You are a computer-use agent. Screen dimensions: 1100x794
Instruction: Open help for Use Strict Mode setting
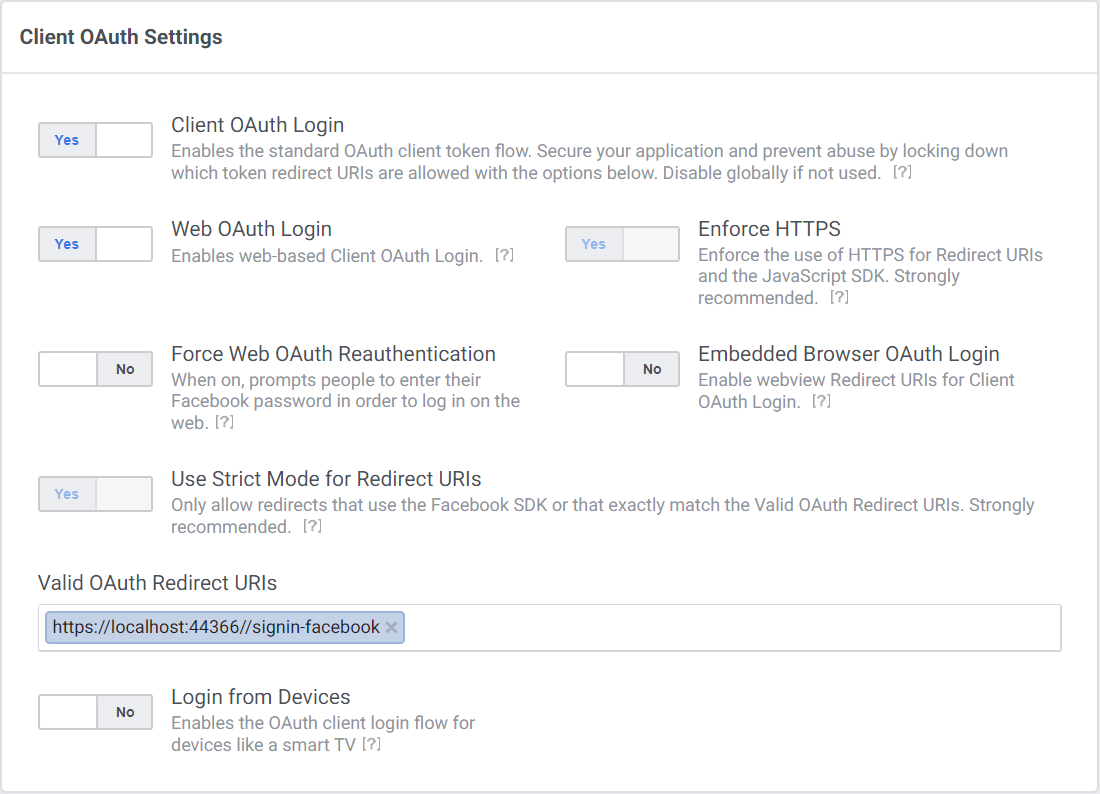coord(311,526)
